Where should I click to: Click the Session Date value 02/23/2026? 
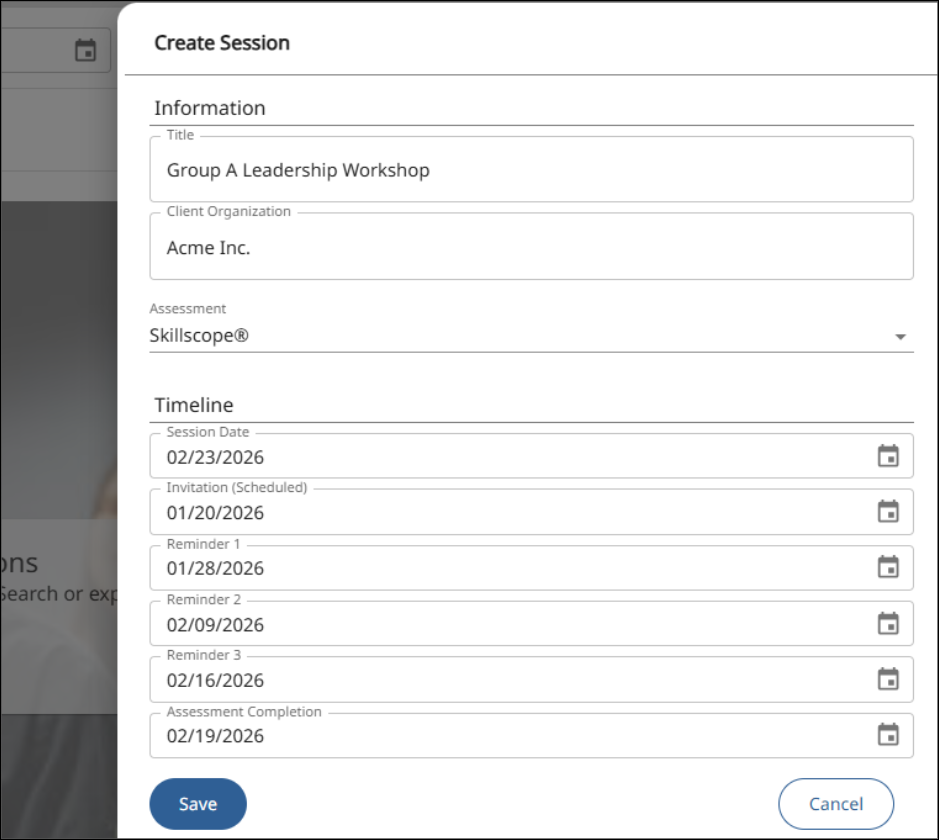(x=215, y=457)
